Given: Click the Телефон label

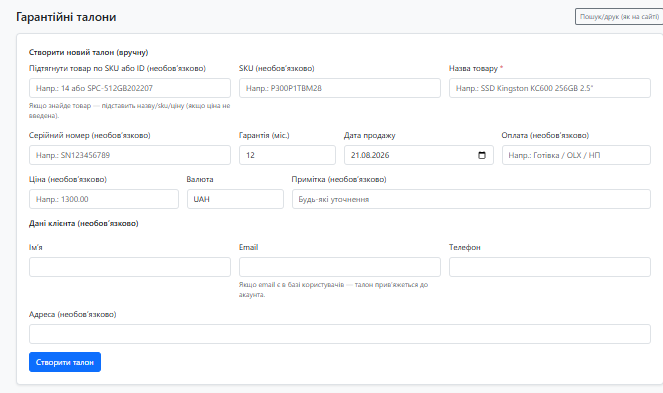Looking at the screenshot, I should [465, 247].
